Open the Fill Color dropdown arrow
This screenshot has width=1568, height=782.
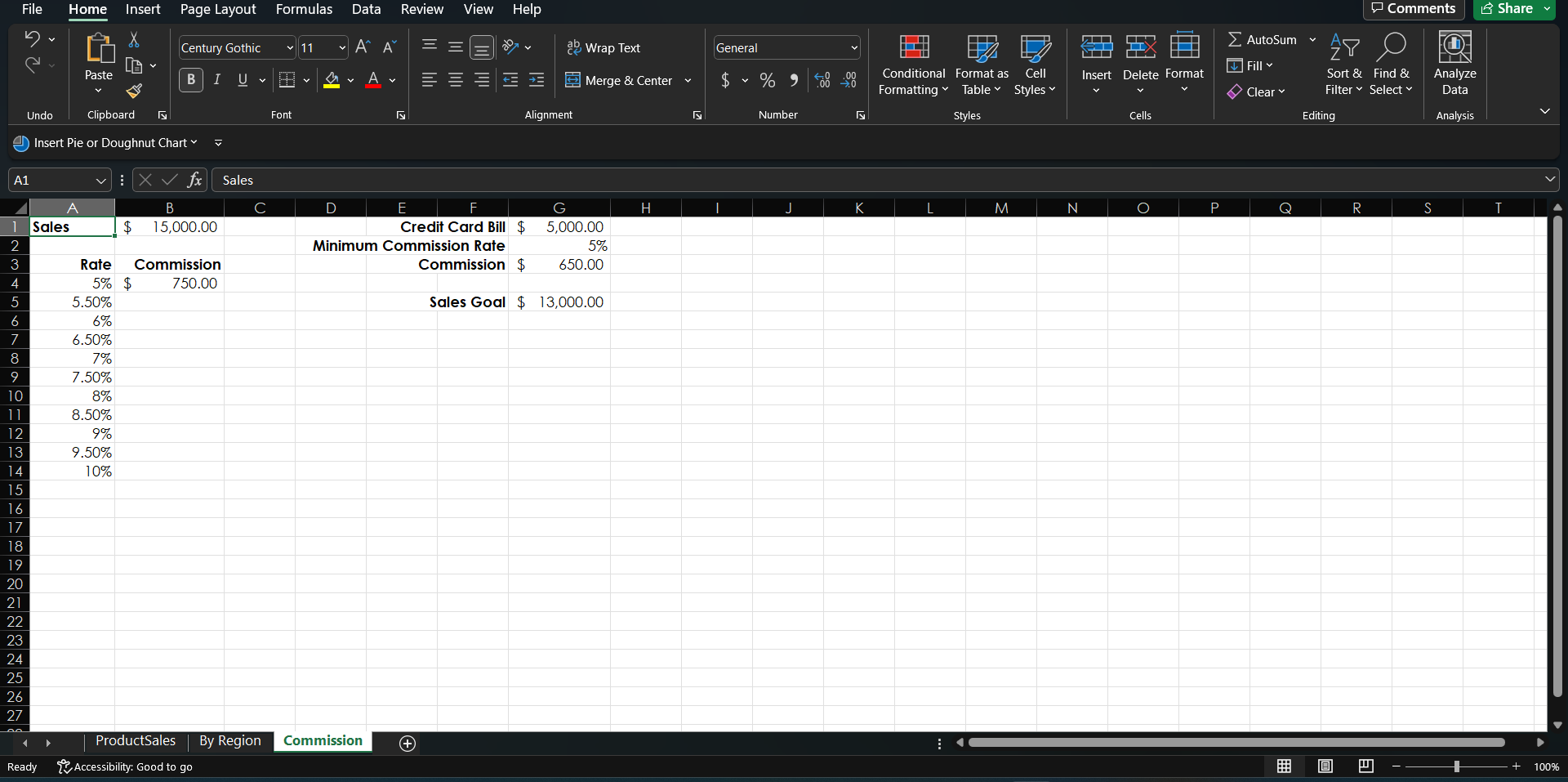[x=351, y=80]
